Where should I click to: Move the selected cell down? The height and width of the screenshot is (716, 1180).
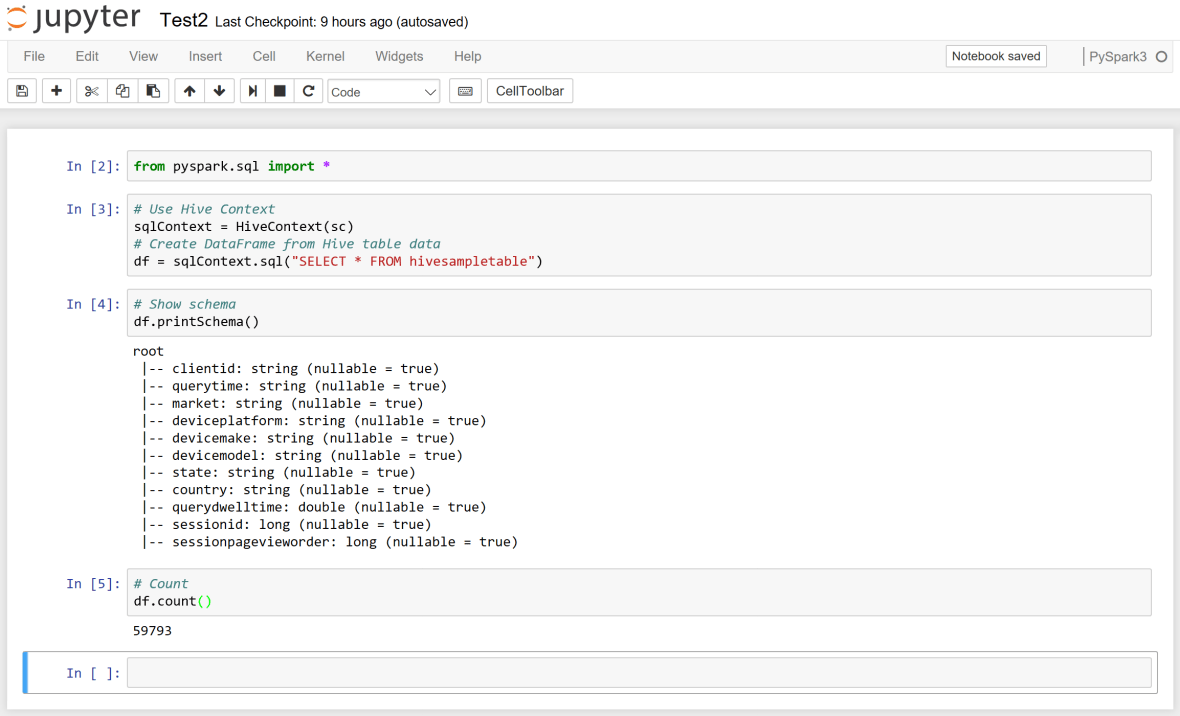tap(219, 90)
